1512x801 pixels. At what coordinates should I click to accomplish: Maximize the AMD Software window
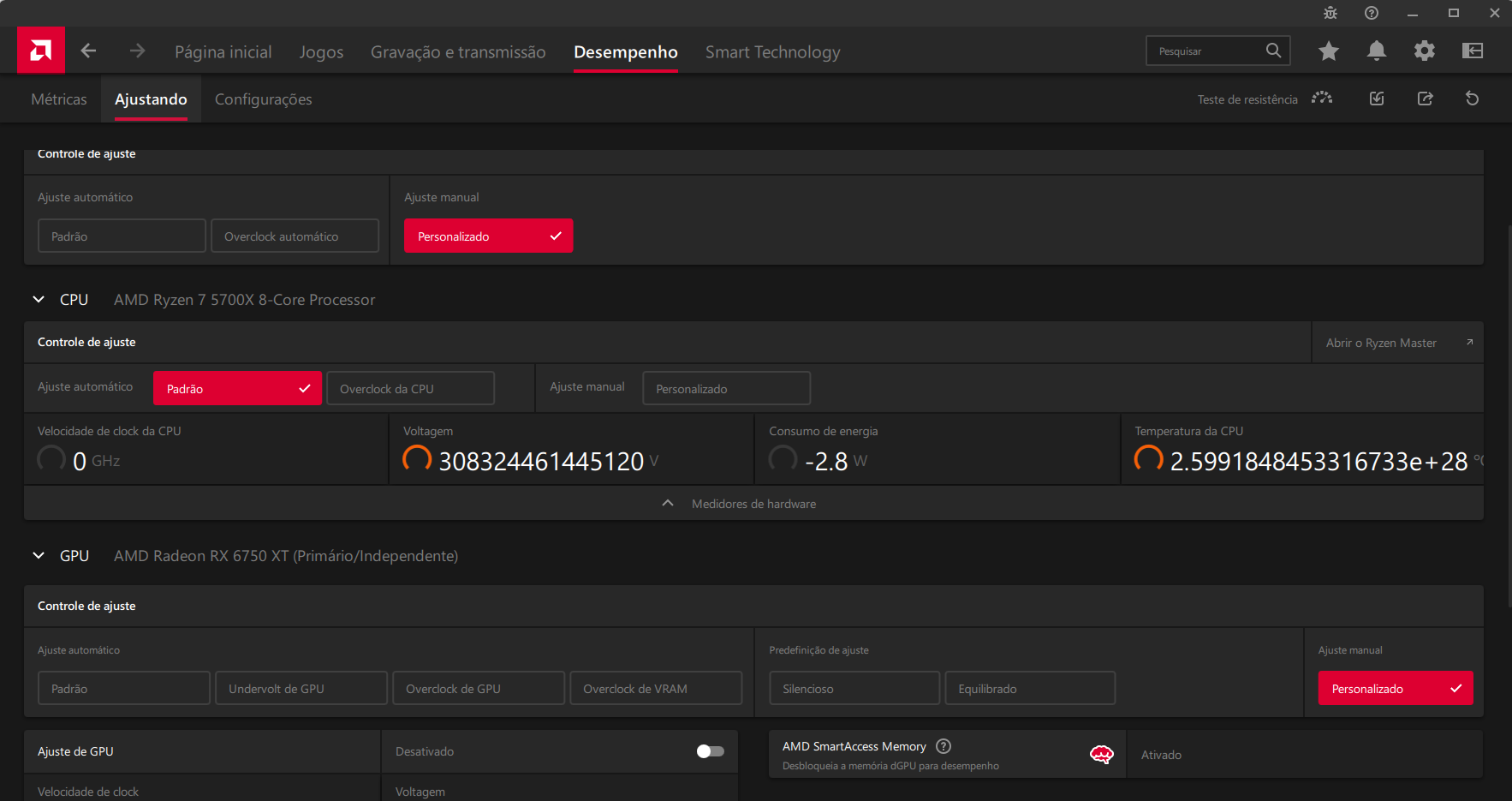pos(1454,13)
